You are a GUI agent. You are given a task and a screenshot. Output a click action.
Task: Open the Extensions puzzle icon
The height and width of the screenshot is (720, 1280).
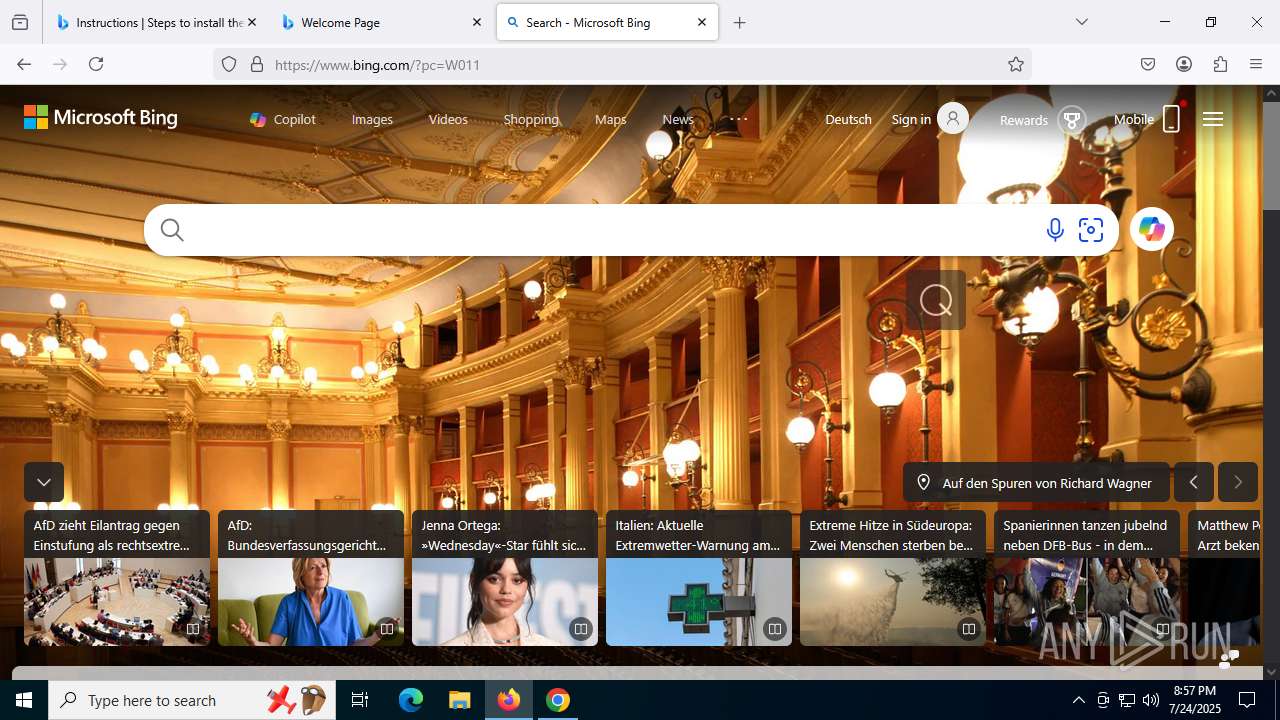coord(1220,64)
